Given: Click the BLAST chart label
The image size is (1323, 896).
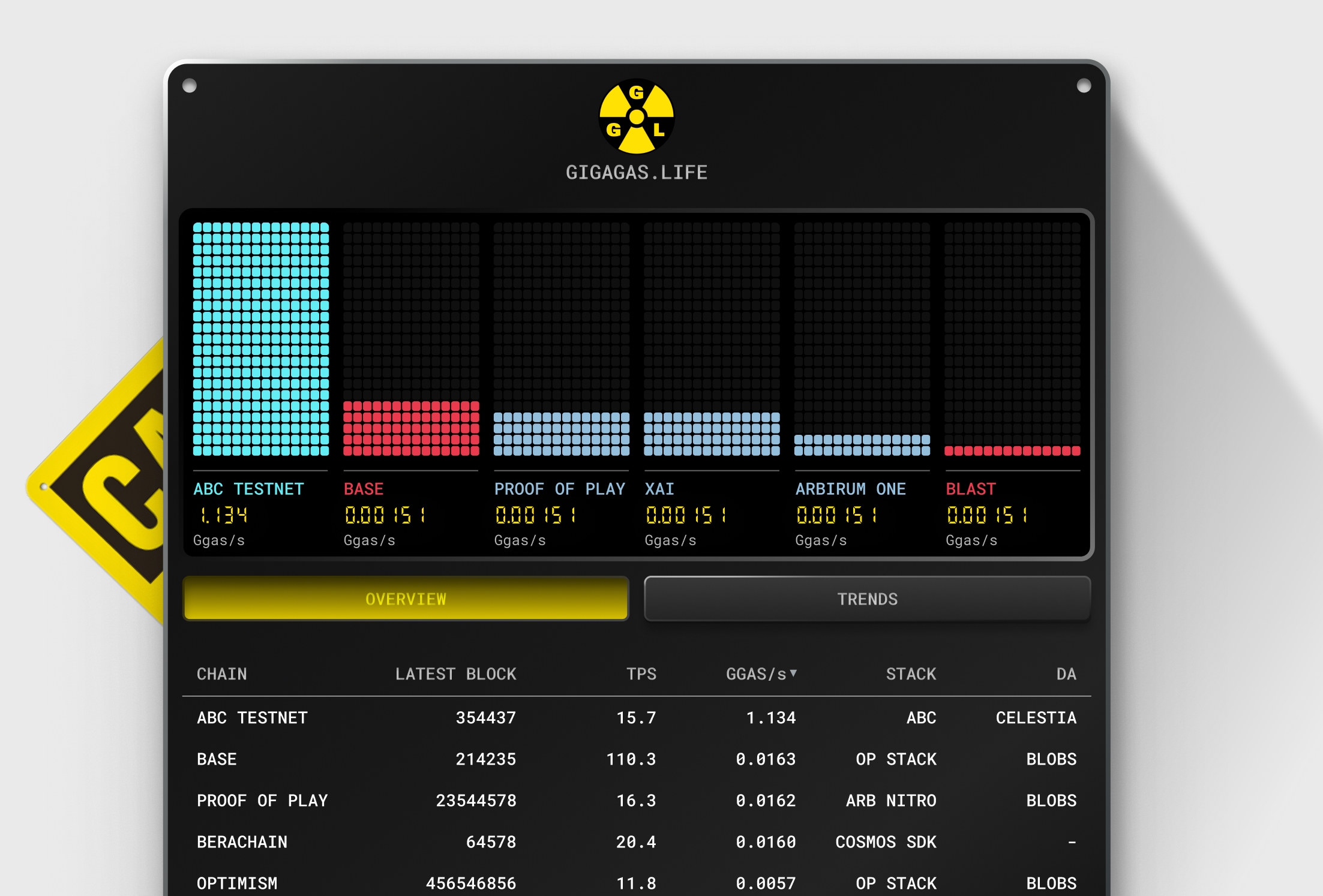Looking at the screenshot, I should (x=971, y=489).
